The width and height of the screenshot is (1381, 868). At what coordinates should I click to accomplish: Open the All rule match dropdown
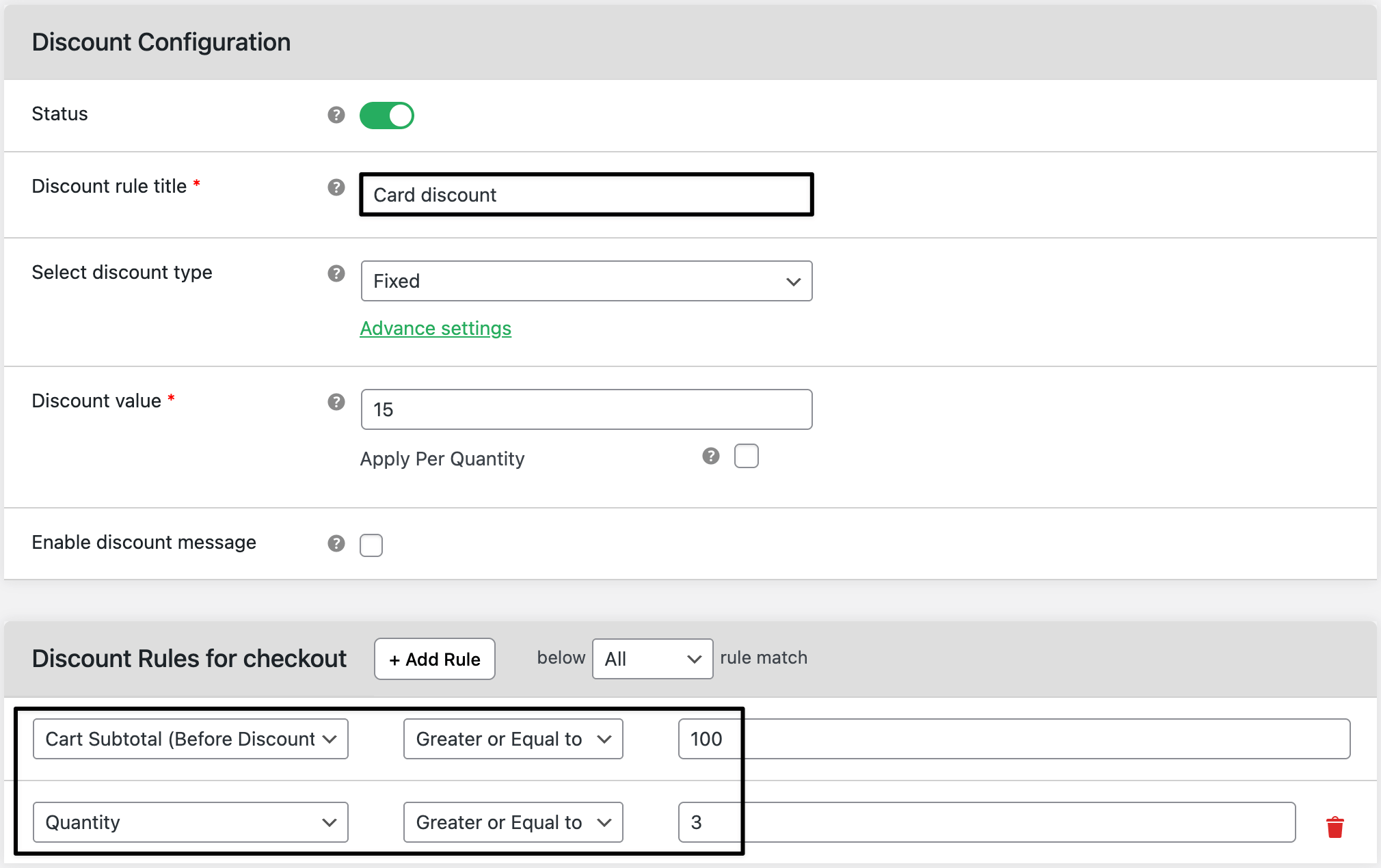652,659
